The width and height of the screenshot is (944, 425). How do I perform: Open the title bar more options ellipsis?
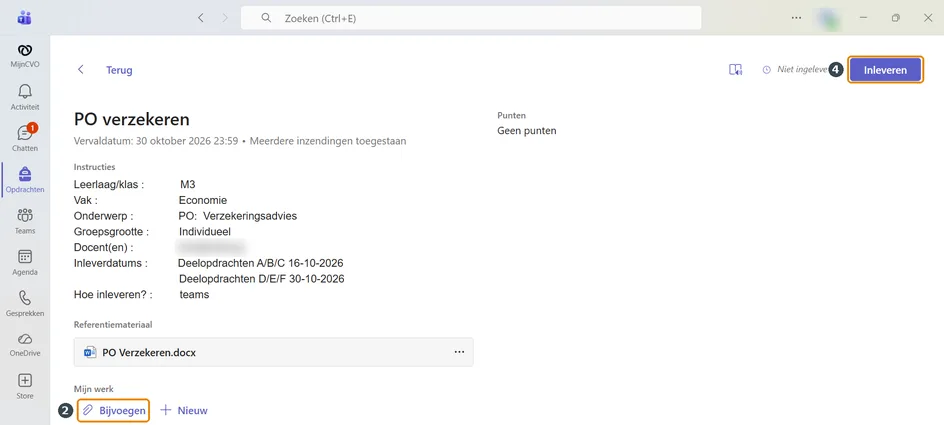(x=796, y=18)
